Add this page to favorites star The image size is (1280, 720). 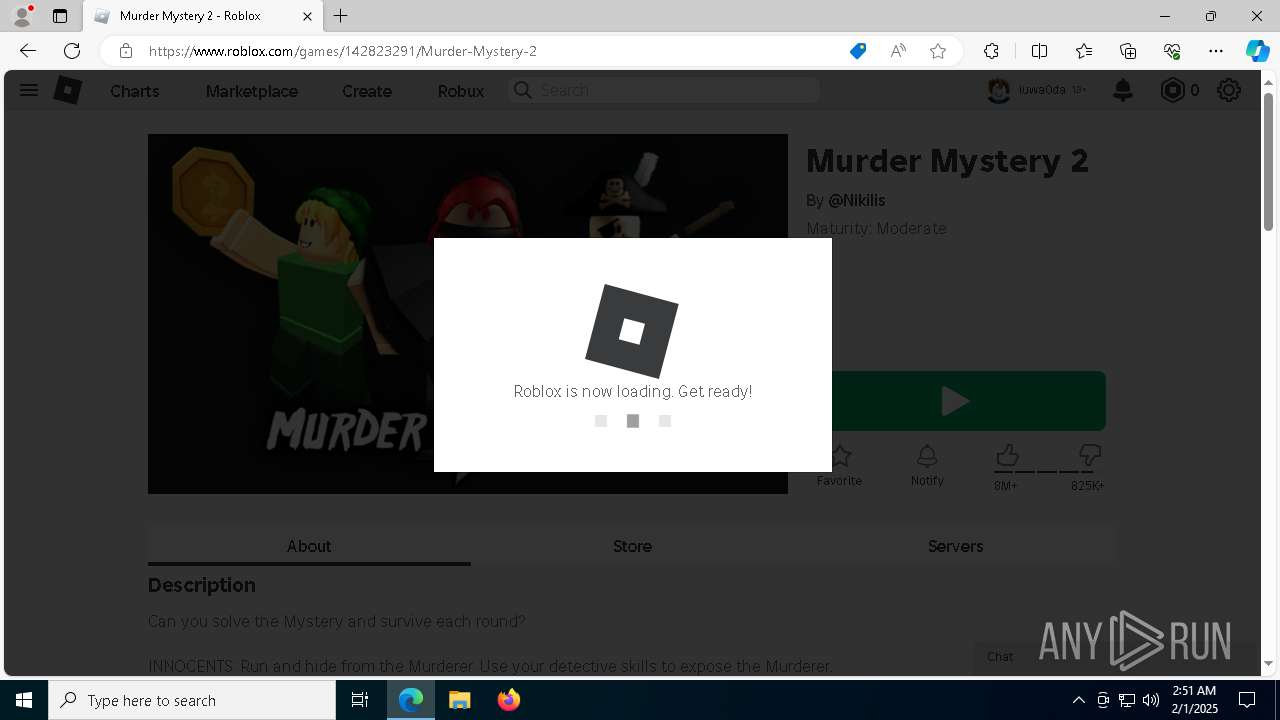[938, 51]
